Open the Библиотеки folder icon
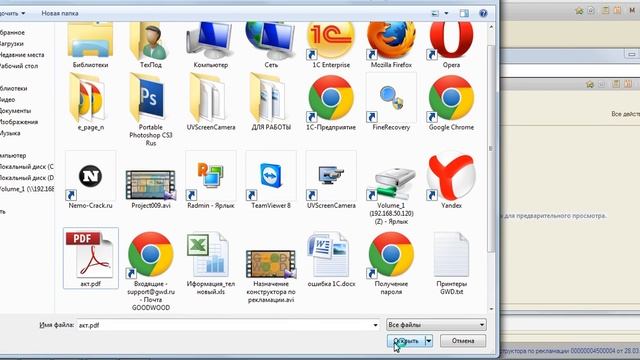The height and width of the screenshot is (360, 640). pyautogui.click(x=90, y=41)
